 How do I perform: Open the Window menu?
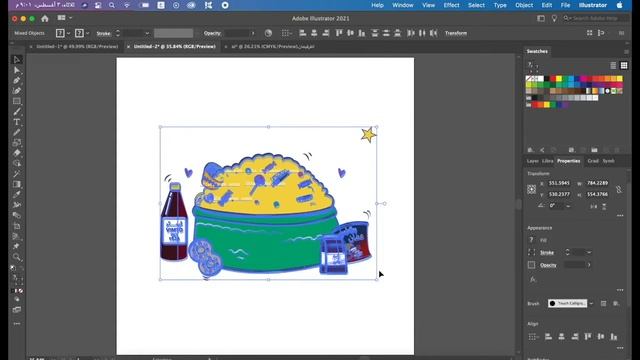(x=402, y=5)
